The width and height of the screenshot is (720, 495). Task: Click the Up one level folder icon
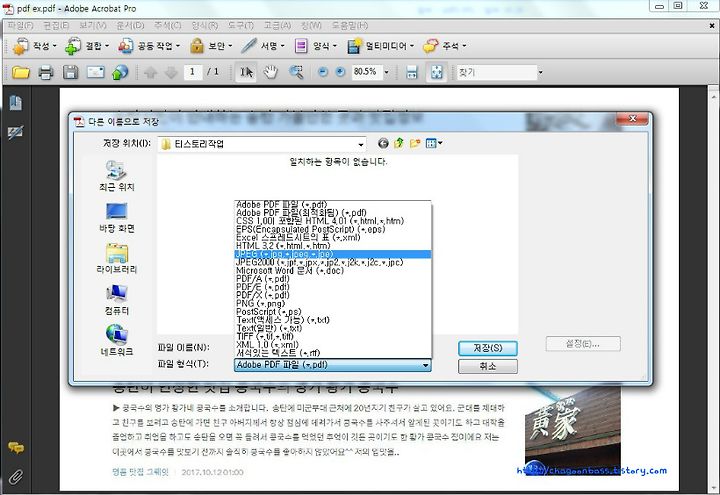[x=399, y=144]
